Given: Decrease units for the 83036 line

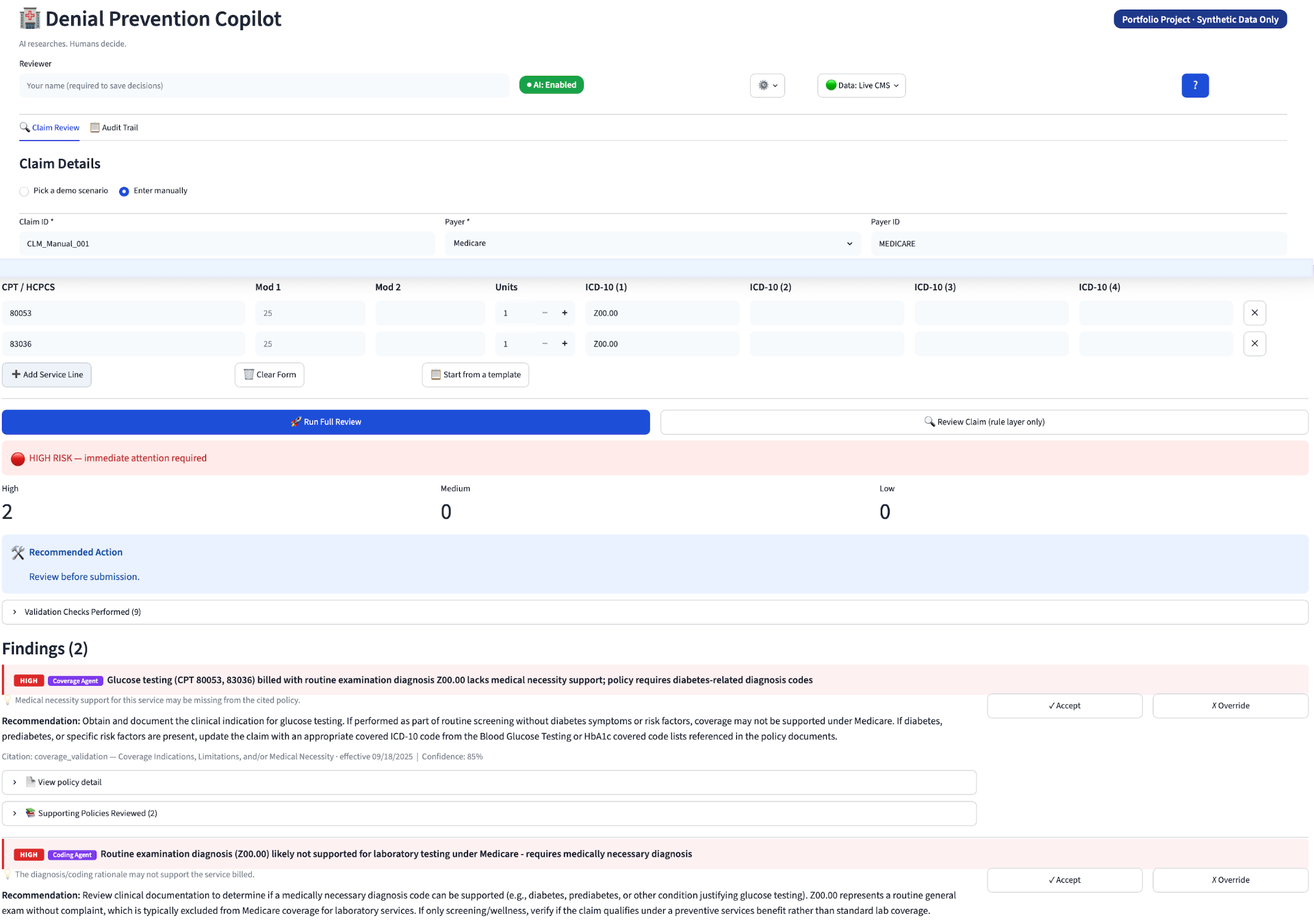Looking at the screenshot, I should tap(545, 344).
